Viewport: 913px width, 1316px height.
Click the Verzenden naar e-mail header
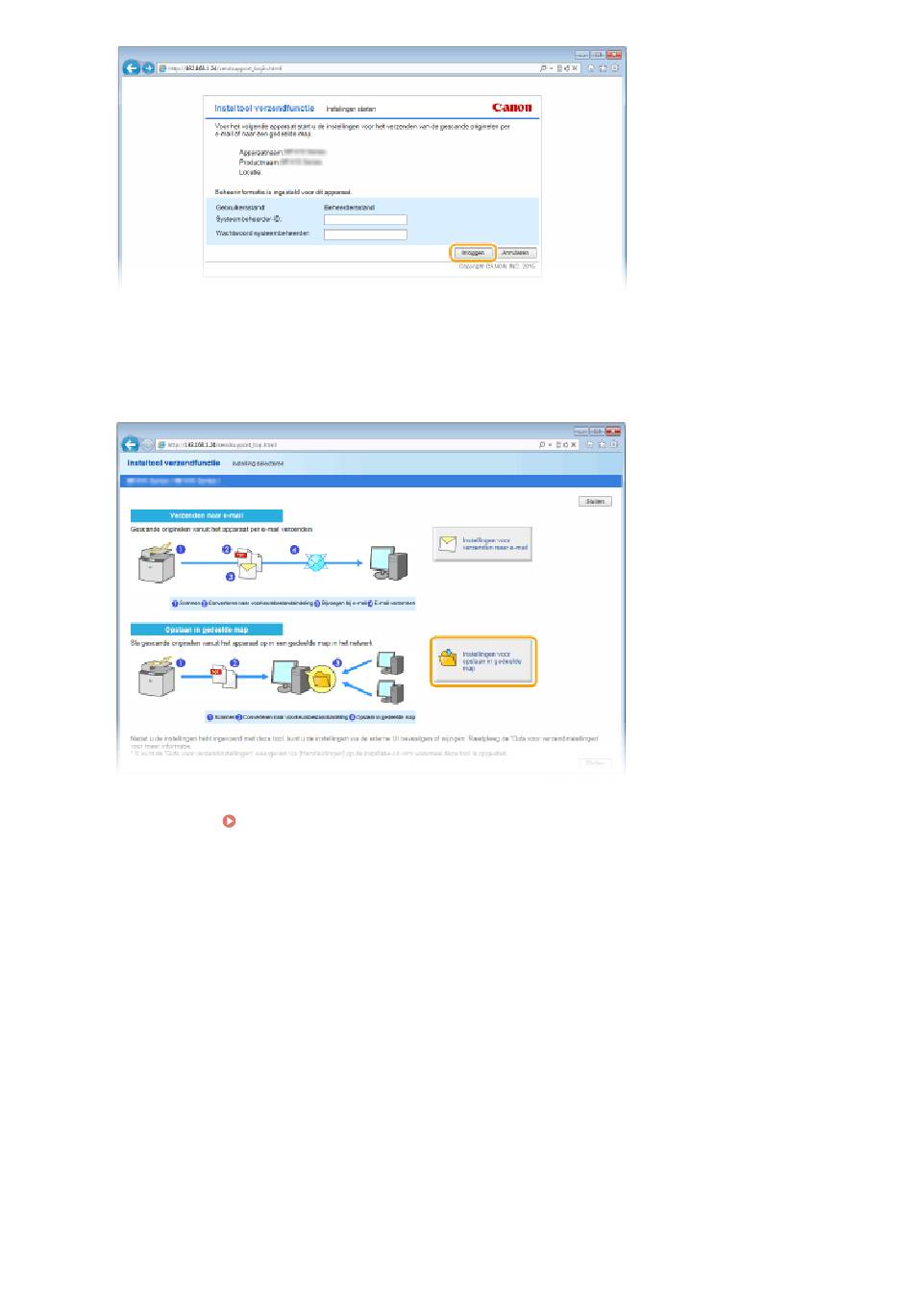pos(207,516)
